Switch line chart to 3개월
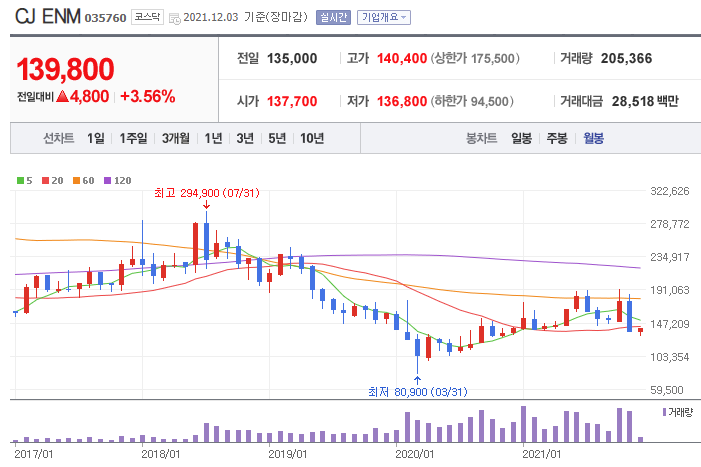The width and height of the screenshot is (701, 467). (176, 139)
